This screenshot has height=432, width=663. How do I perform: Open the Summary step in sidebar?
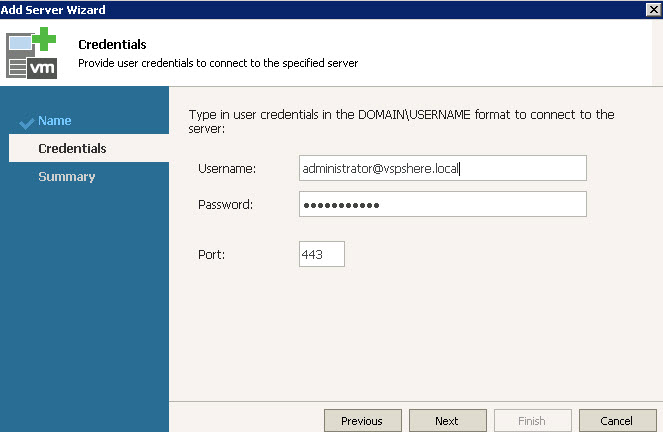pos(66,177)
